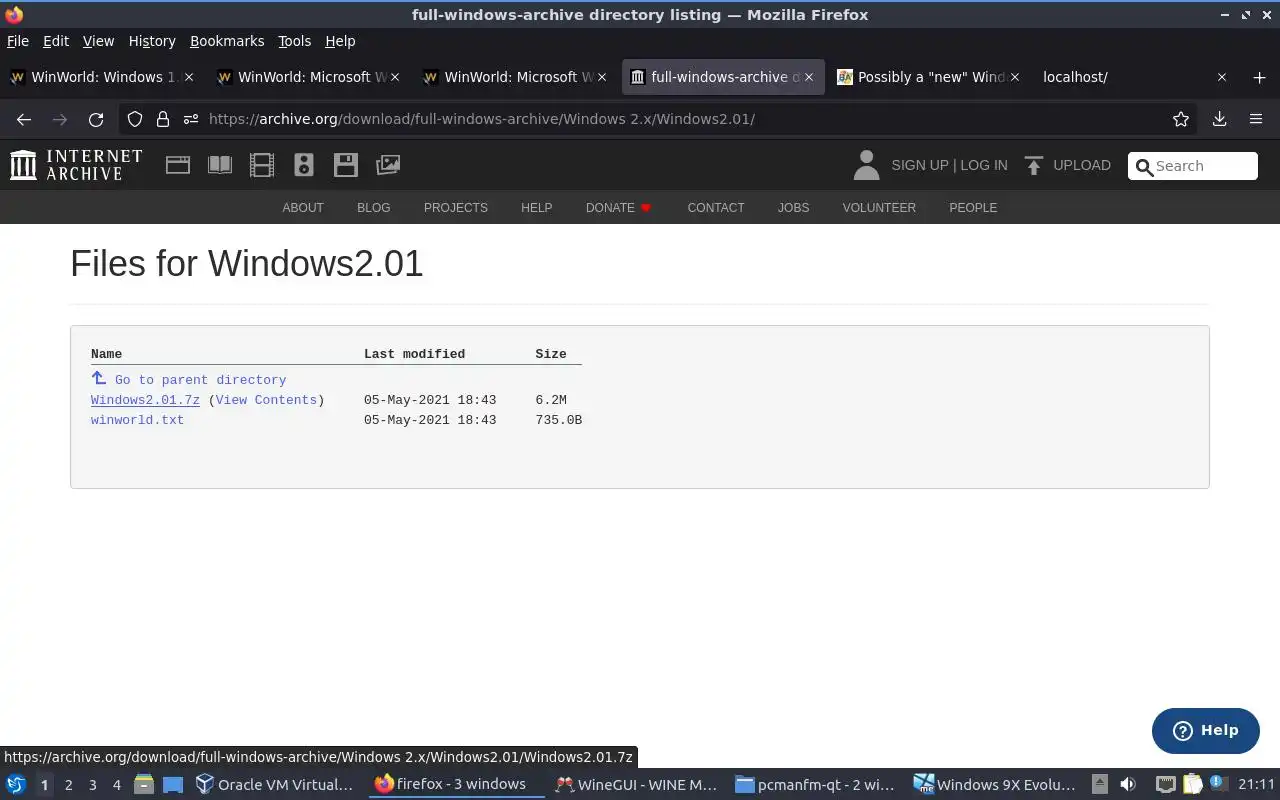Reload the page with refresh icon
1280x800 pixels.
pos(96,119)
